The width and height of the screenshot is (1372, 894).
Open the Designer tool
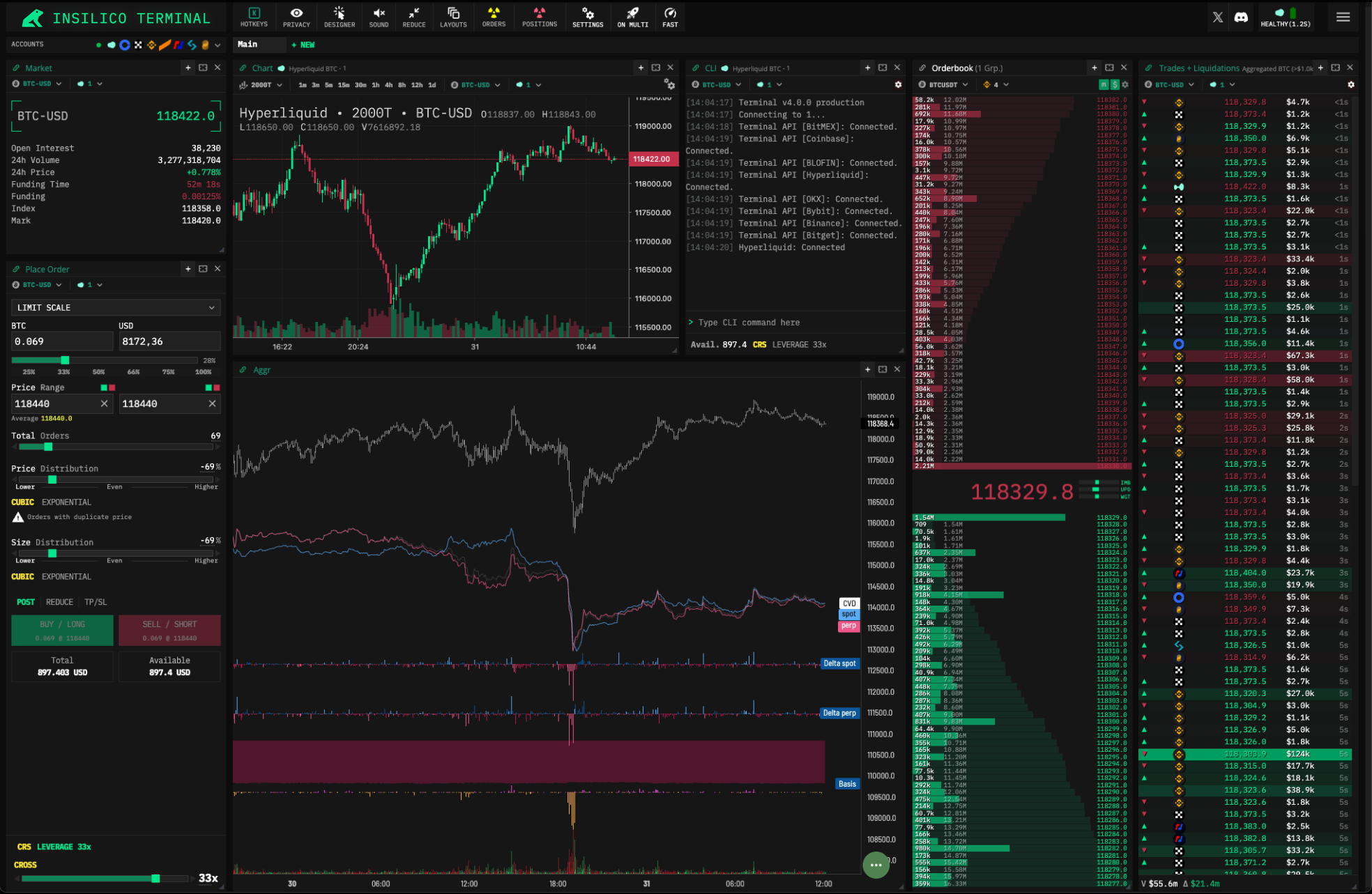pyautogui.click(x=340, y=17)
